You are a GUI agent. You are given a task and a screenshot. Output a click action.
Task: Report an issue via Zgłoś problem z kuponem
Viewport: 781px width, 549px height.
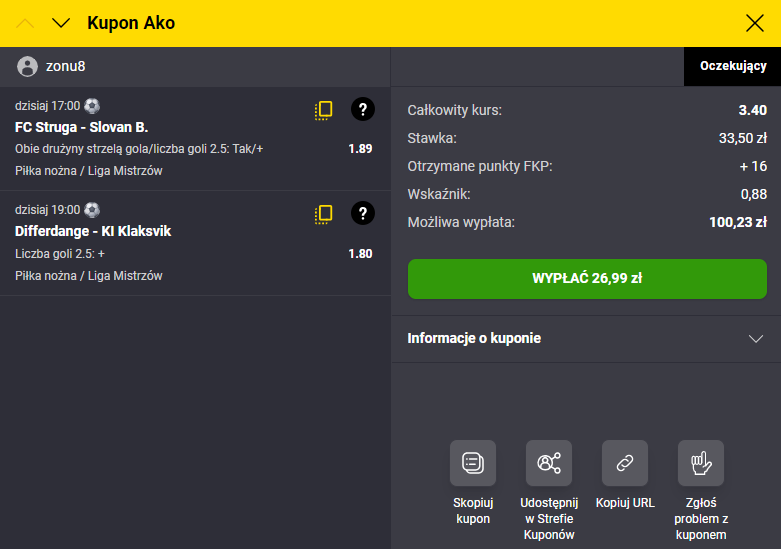701,463
